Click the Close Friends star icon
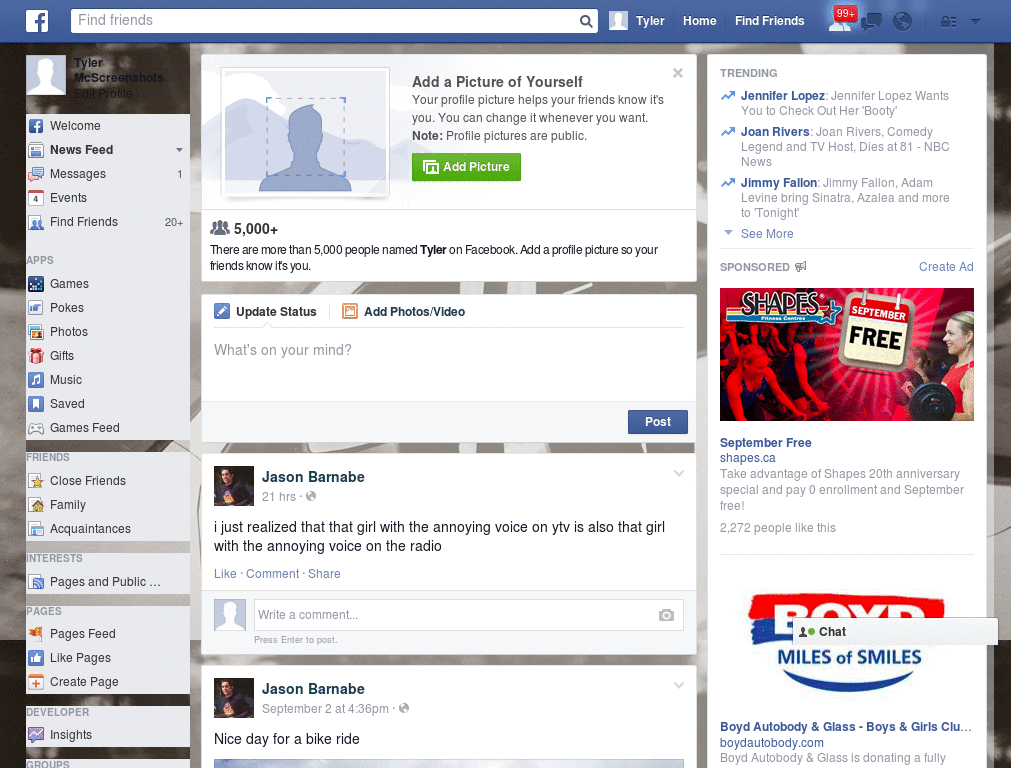Viewport: 1024px width, 768px height. click(x=36, y=481)
